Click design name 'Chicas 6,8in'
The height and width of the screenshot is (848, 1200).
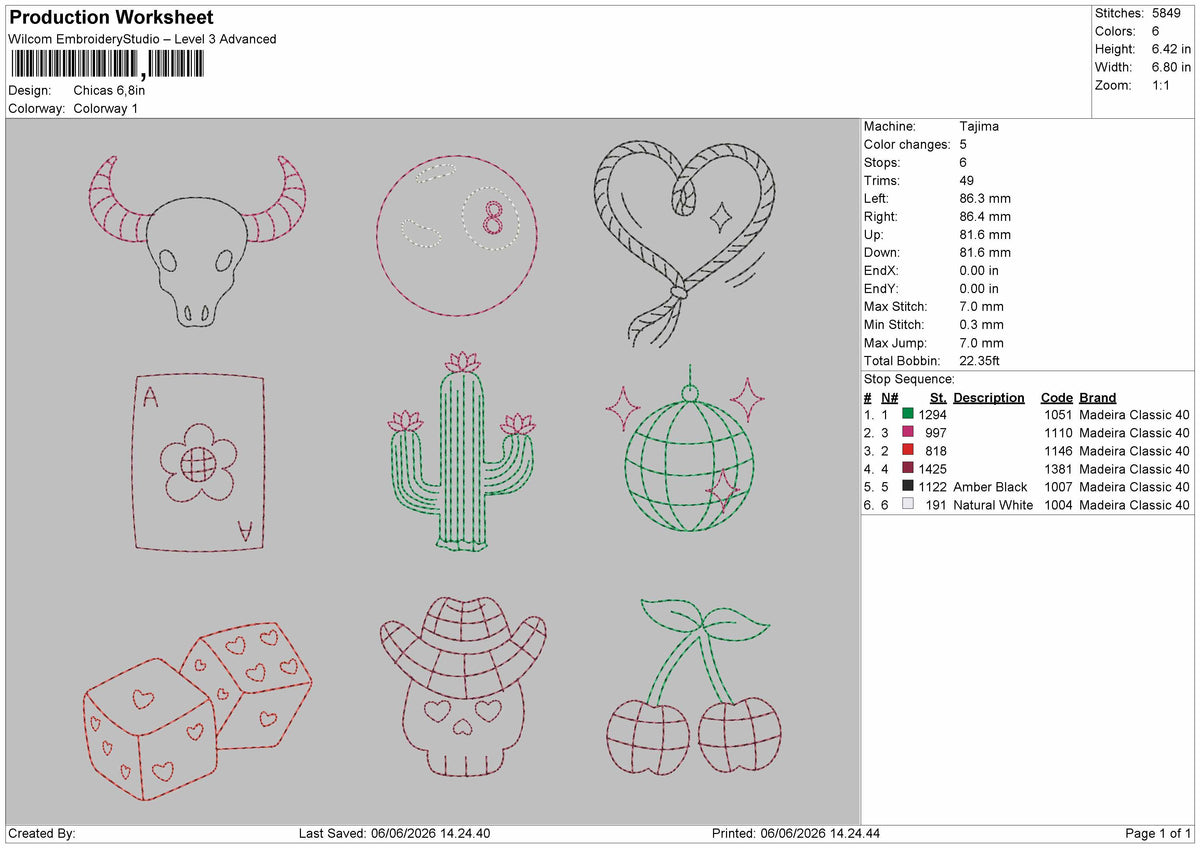(x=109, y=90)
